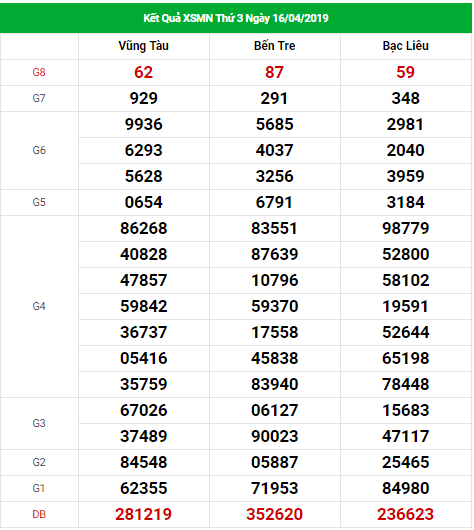Select Bạc Liêu special prize number 236623
474x530 pixels.
[x=405, y=514]
